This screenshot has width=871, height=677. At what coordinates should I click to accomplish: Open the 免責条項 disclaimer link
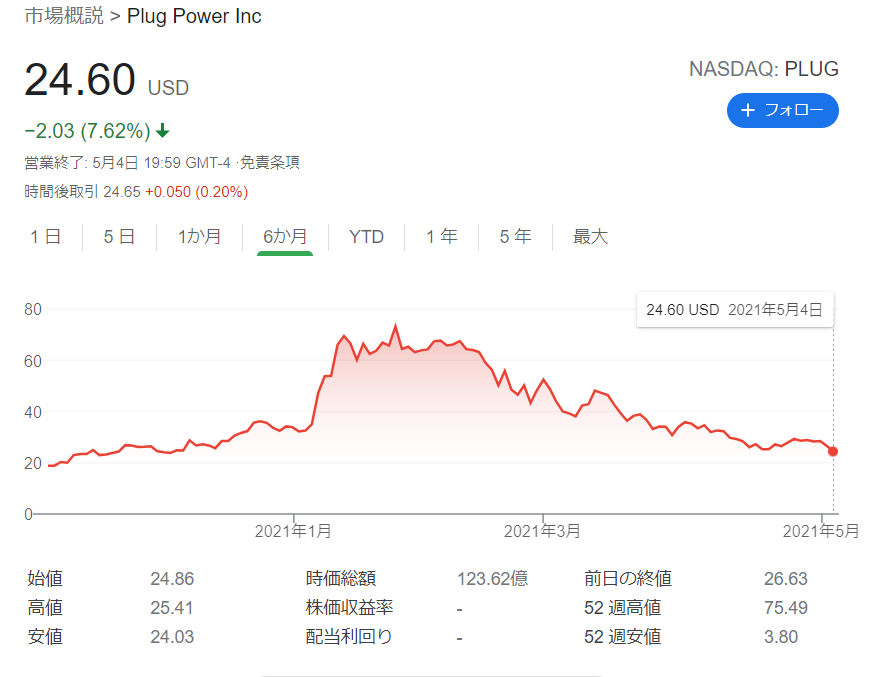270,162
